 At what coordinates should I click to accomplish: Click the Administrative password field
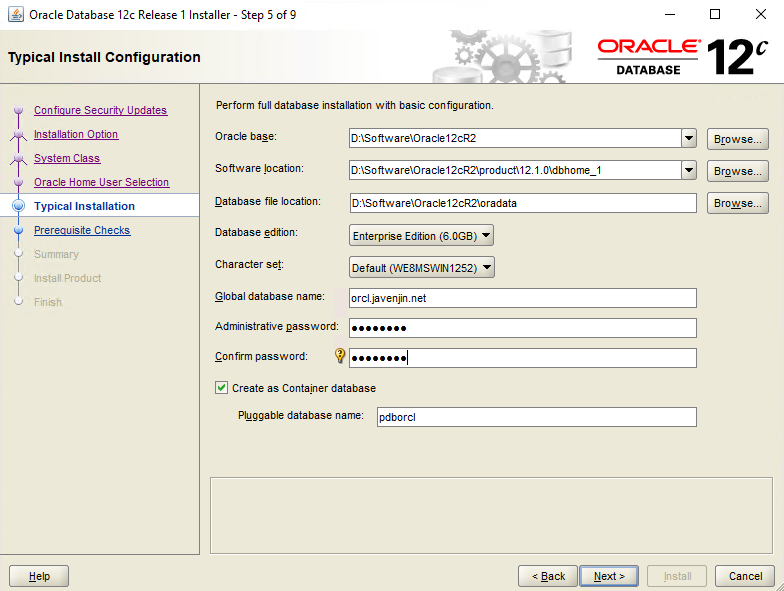[523, 328]
